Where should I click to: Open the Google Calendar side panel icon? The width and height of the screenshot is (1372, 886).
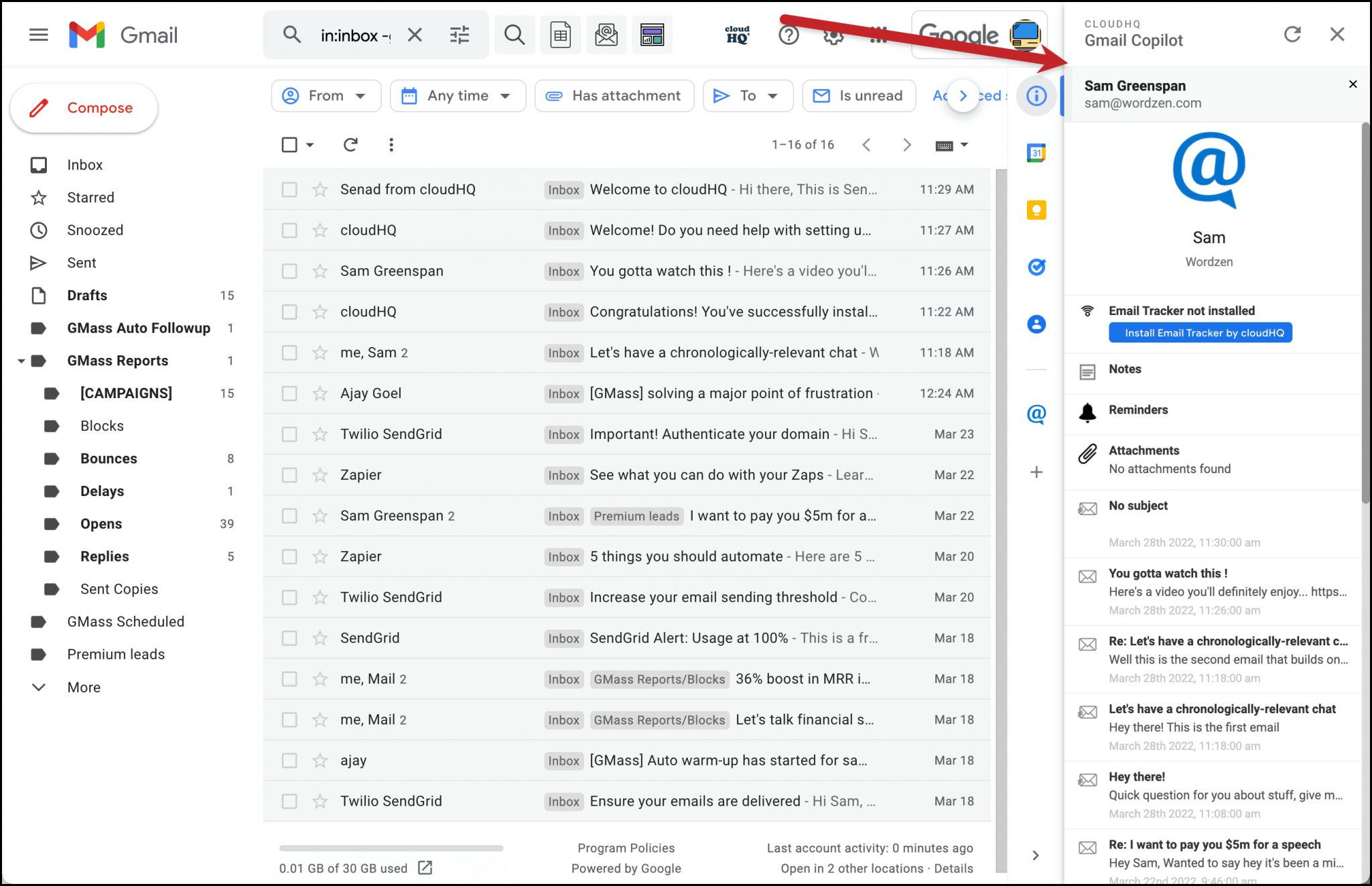coord(1036,153)
